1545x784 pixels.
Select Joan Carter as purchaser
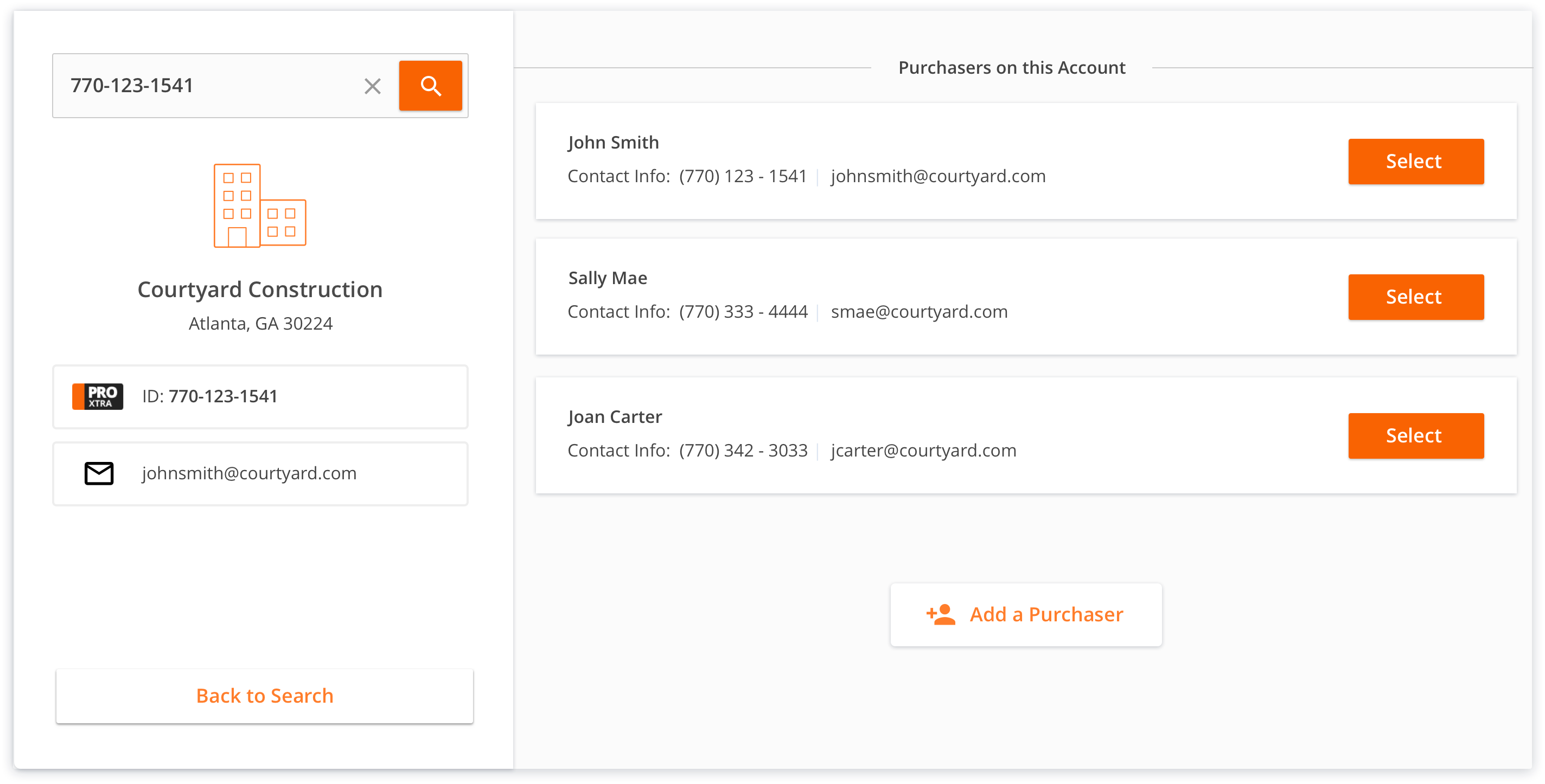pos(1415,436)
